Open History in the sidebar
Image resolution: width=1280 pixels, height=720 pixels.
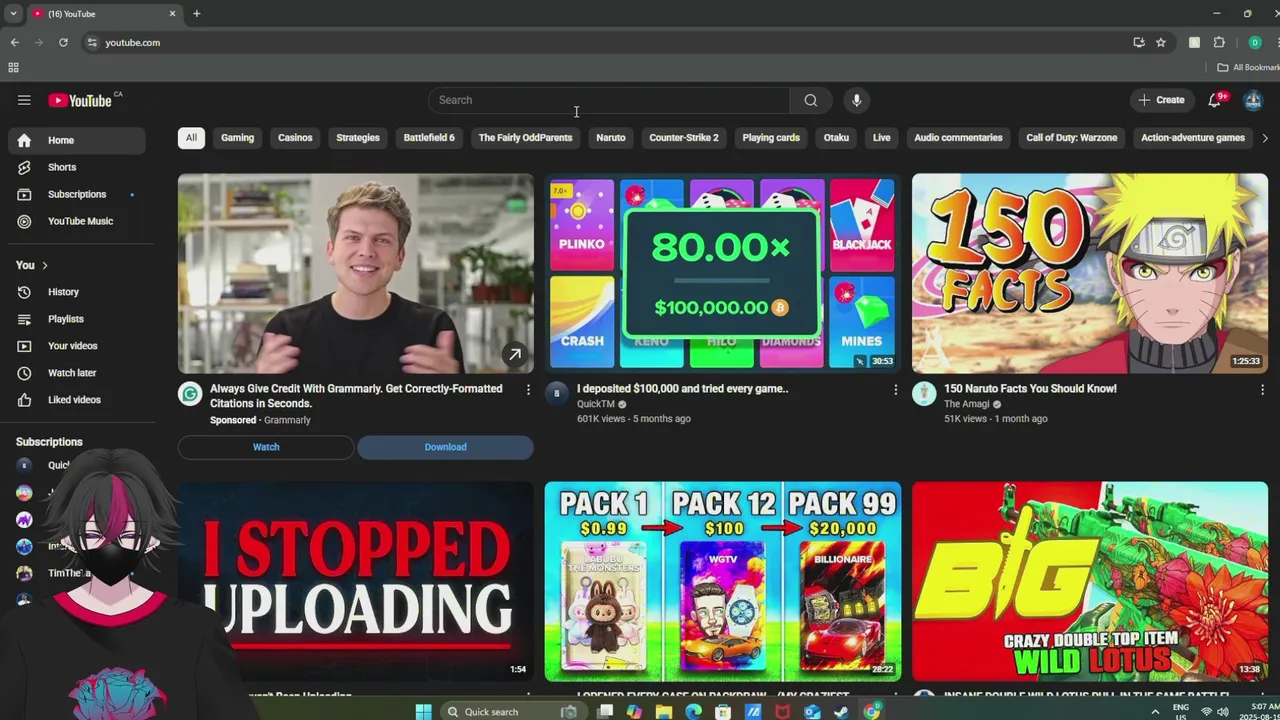tap(77, 292)
